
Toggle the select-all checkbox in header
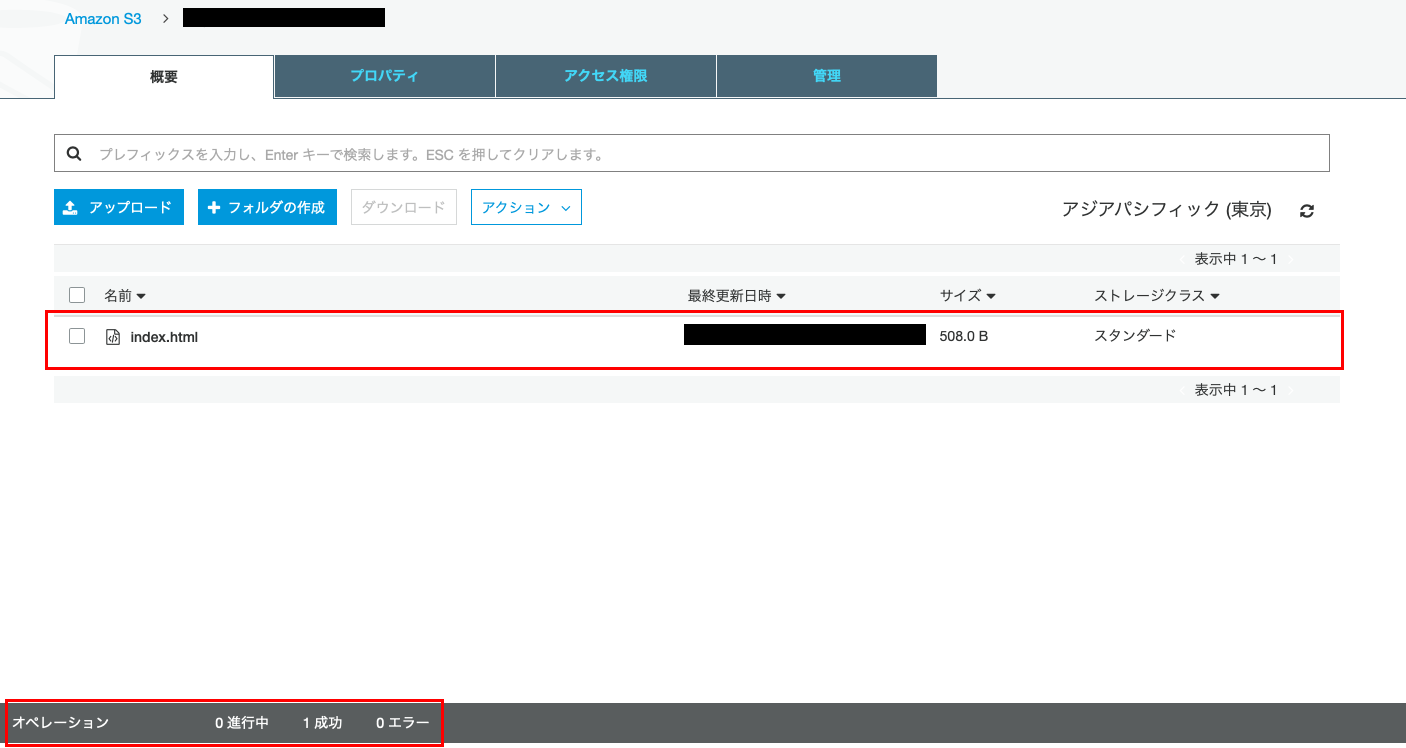(x=77, y=295)
